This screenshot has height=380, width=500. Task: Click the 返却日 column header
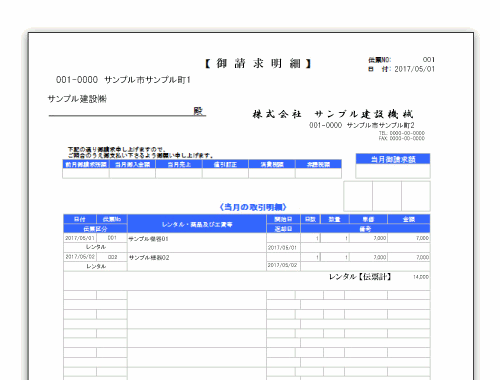283,229
